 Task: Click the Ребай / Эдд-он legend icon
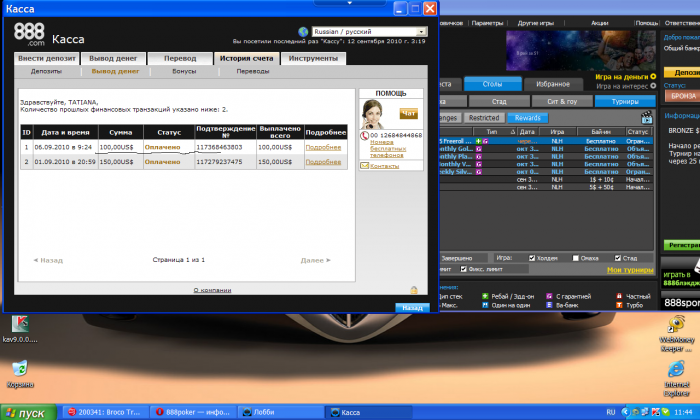coord(485,296)
